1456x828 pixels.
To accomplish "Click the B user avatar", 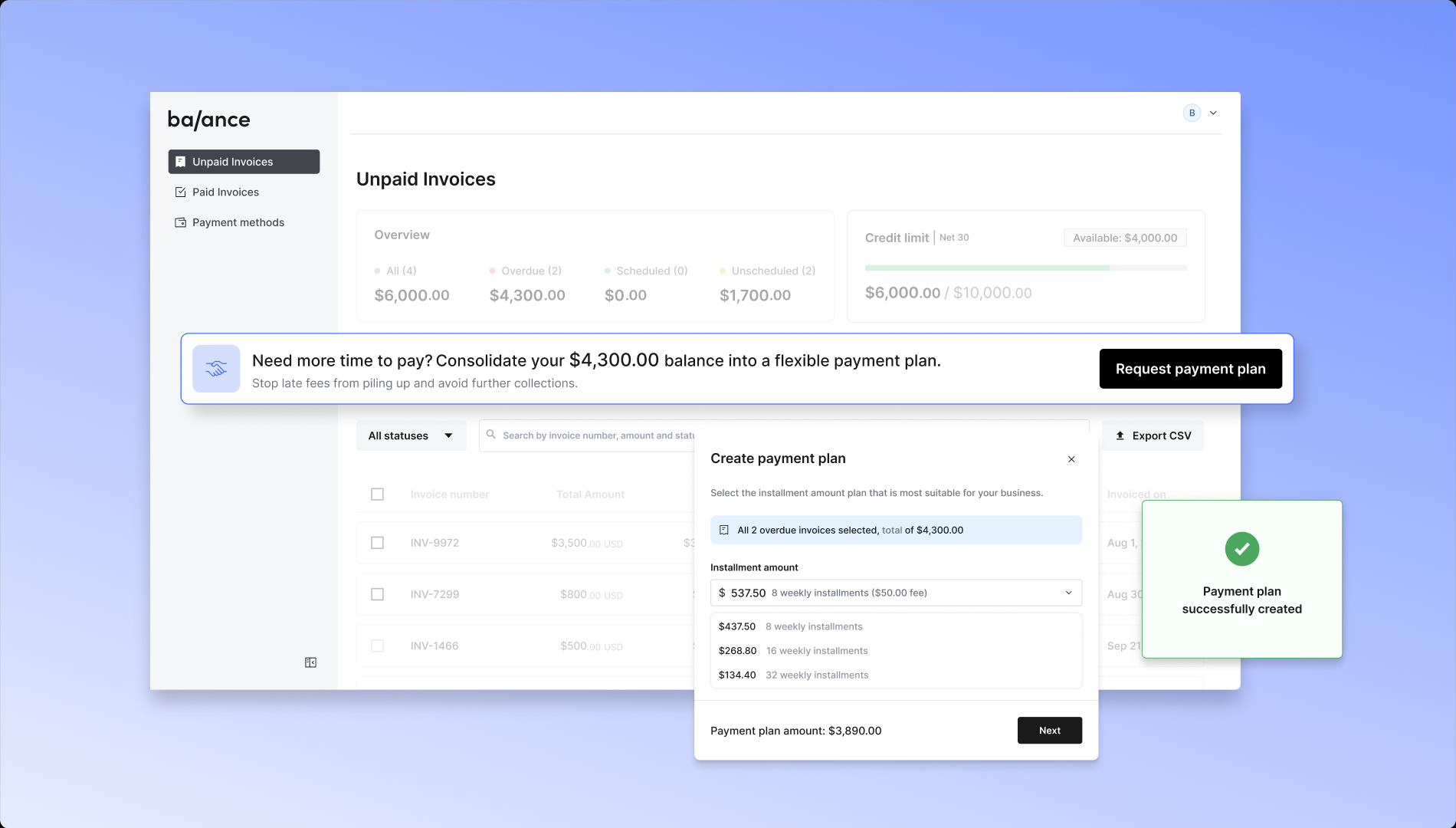I will coord(1192,113).
